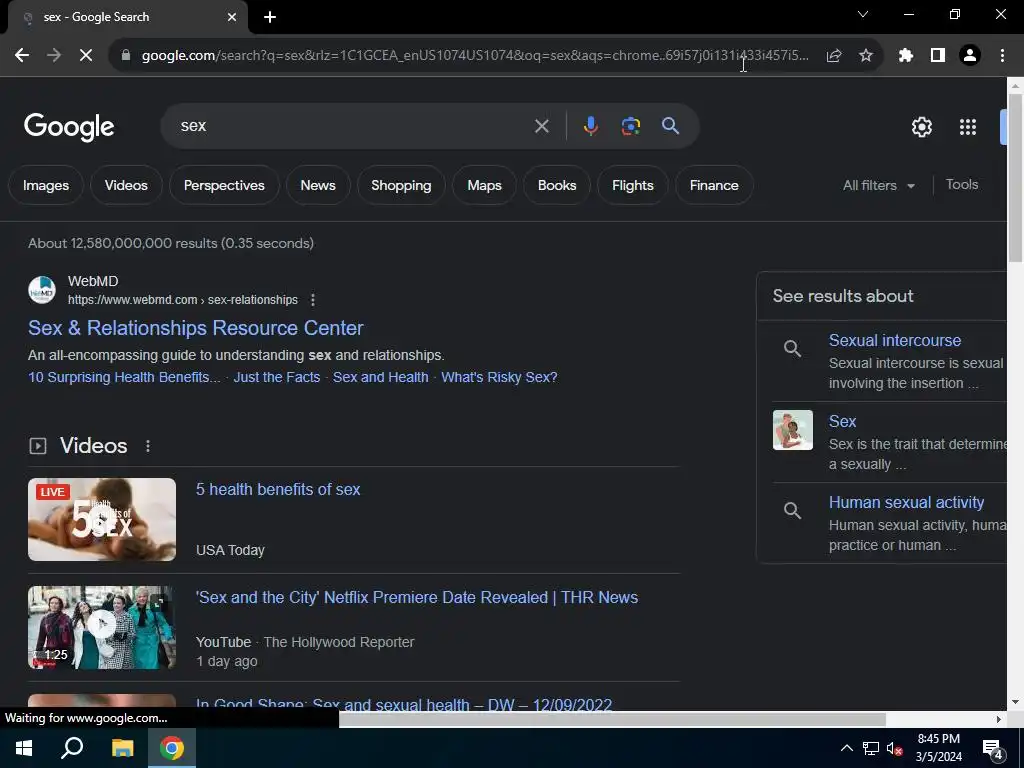Open 'Just the Facts' sitelink

click(x=277, y=377)
